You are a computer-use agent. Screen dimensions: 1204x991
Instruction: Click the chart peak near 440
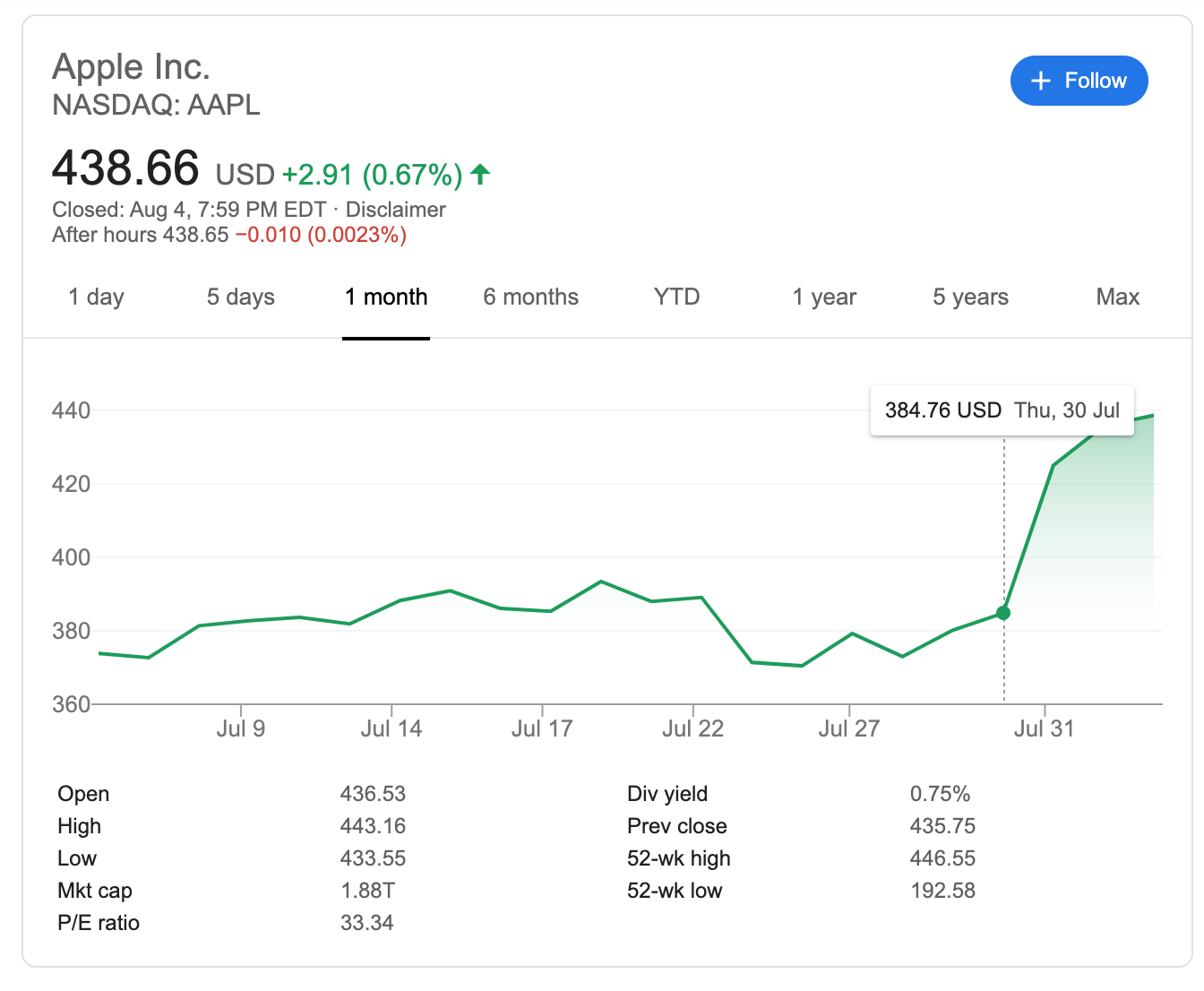click(x=1150, y=416)
